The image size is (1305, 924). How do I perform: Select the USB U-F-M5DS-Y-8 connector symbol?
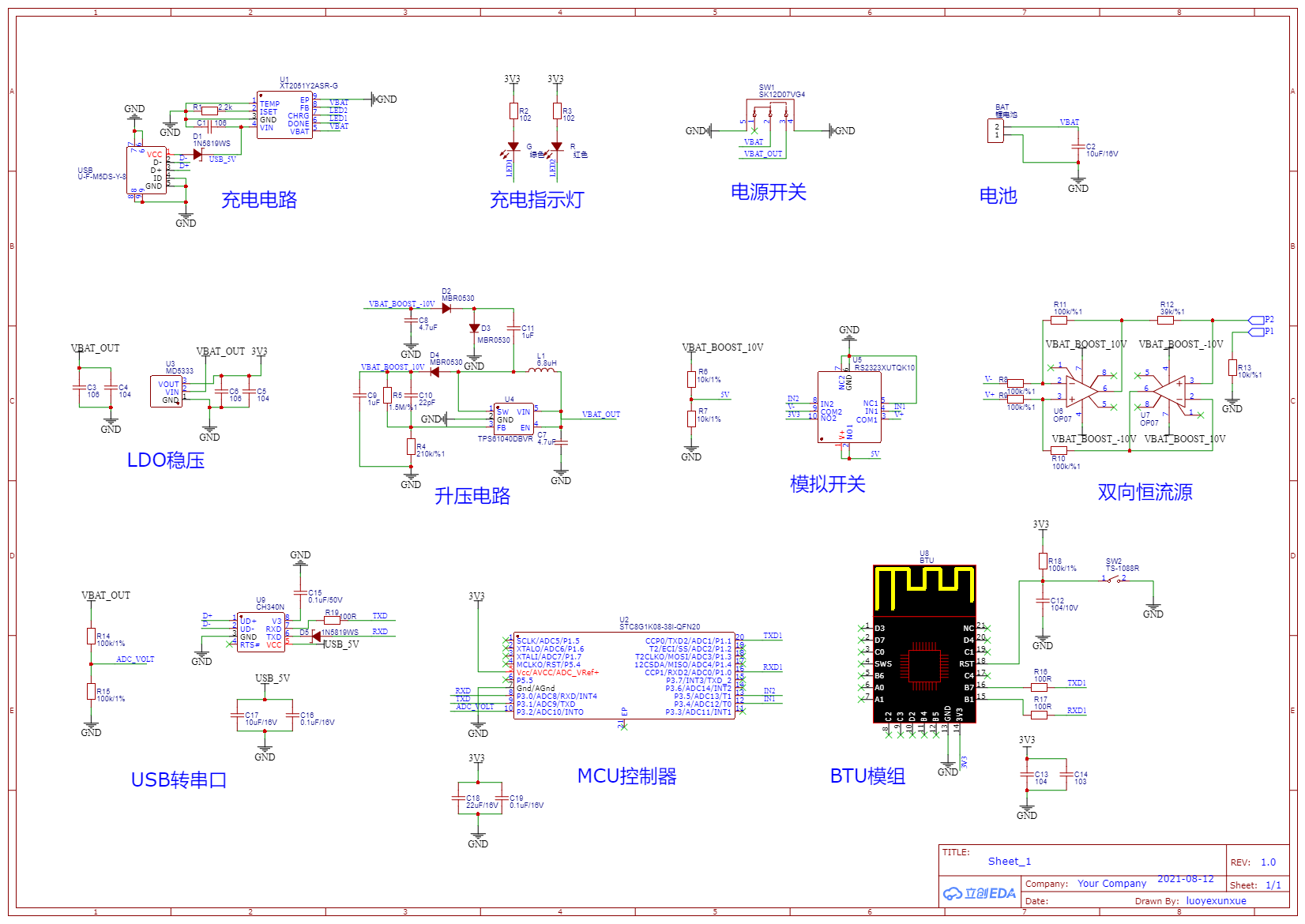tap(146, 168)
